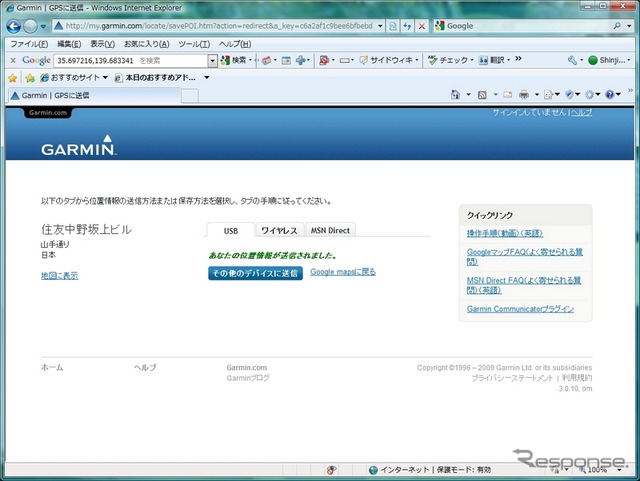Click the Garmin.com black tab link
This screenshot has width=640, height=481.
pyautogui.click(x=48, y=113)
